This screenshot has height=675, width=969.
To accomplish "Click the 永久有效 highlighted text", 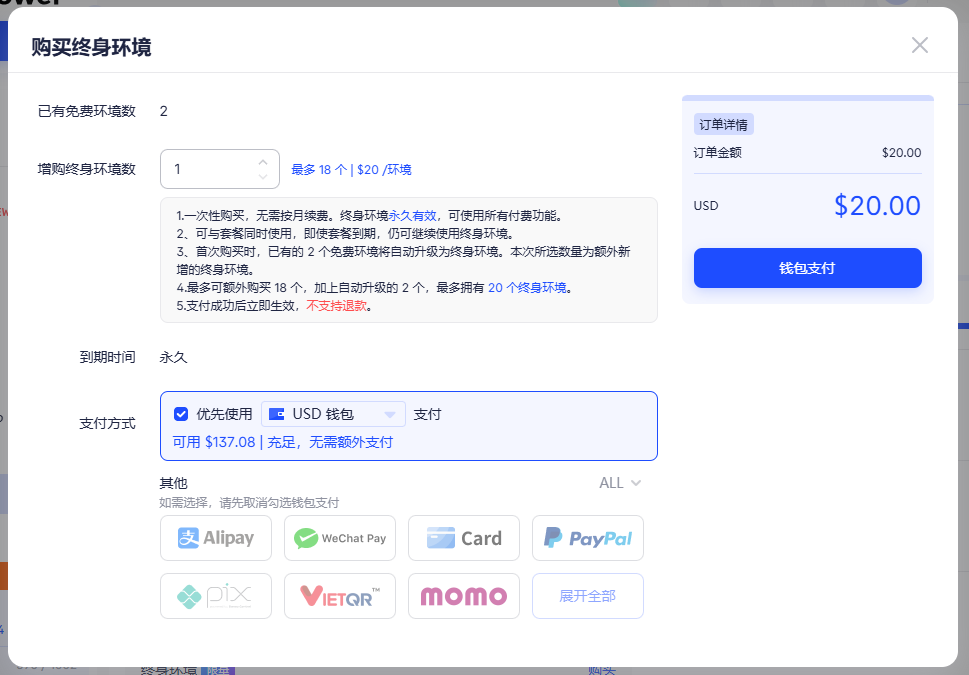I will pyautogui.click(x=412, y=216).
